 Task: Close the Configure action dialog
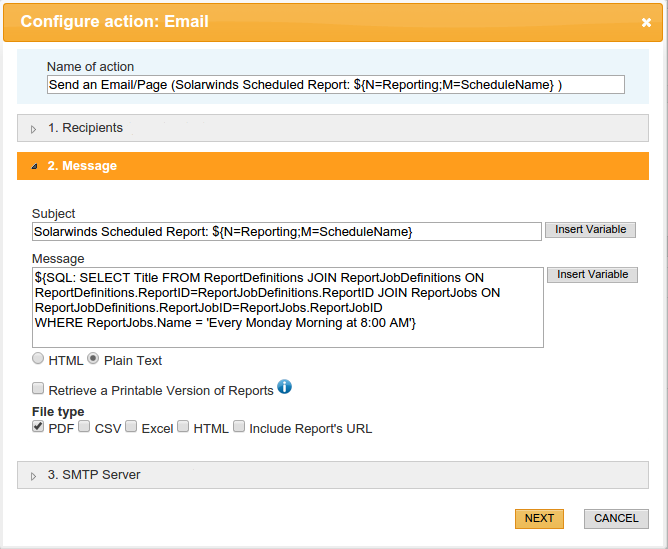click(646, 22)
